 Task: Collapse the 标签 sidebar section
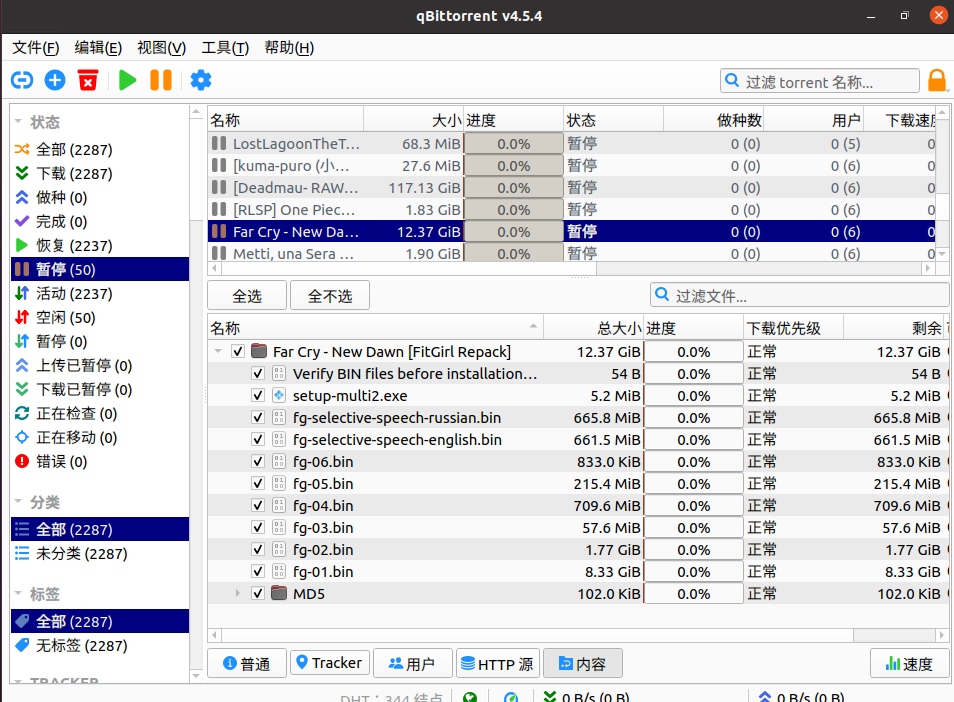[x=18, y=593]
